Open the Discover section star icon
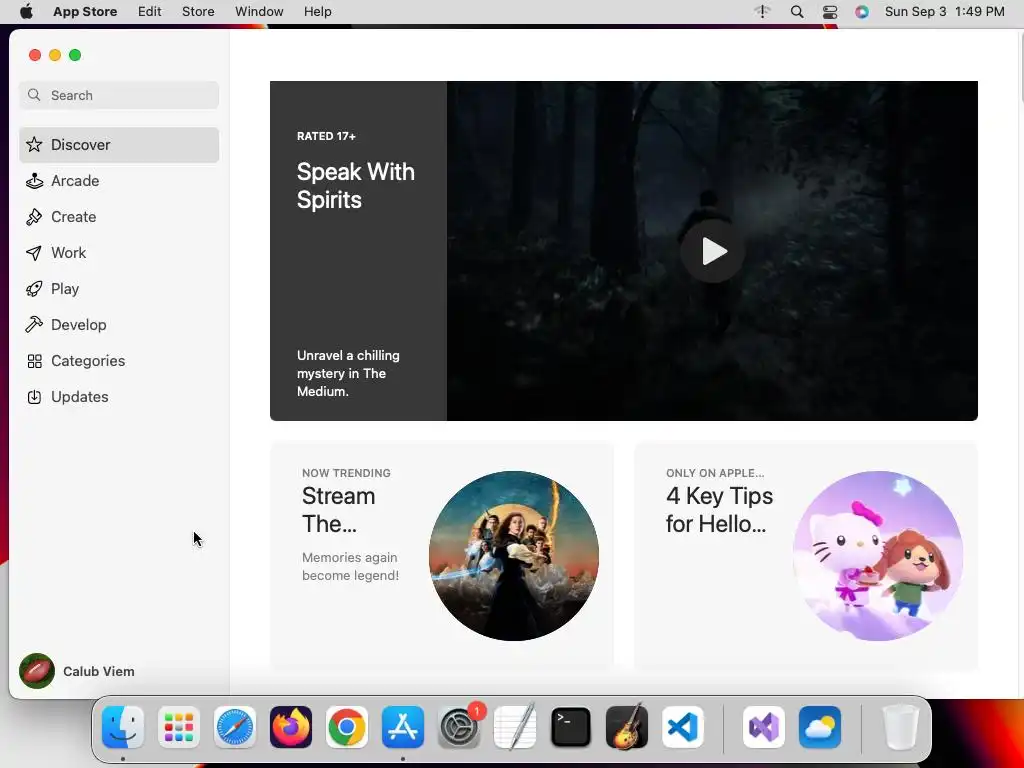Image resolution: width=1024 pixels, height=768 pixels. click(x=34, y=144)
